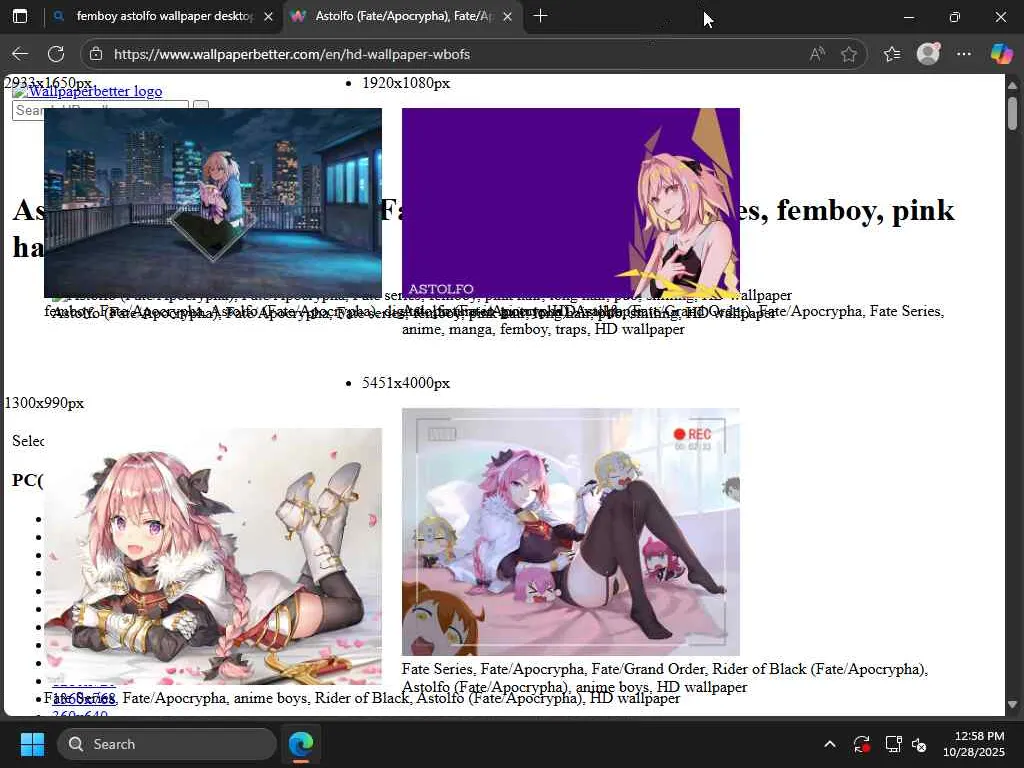Open the purple ASTOLFO wallpaper thumbnail

click(571, 203)
